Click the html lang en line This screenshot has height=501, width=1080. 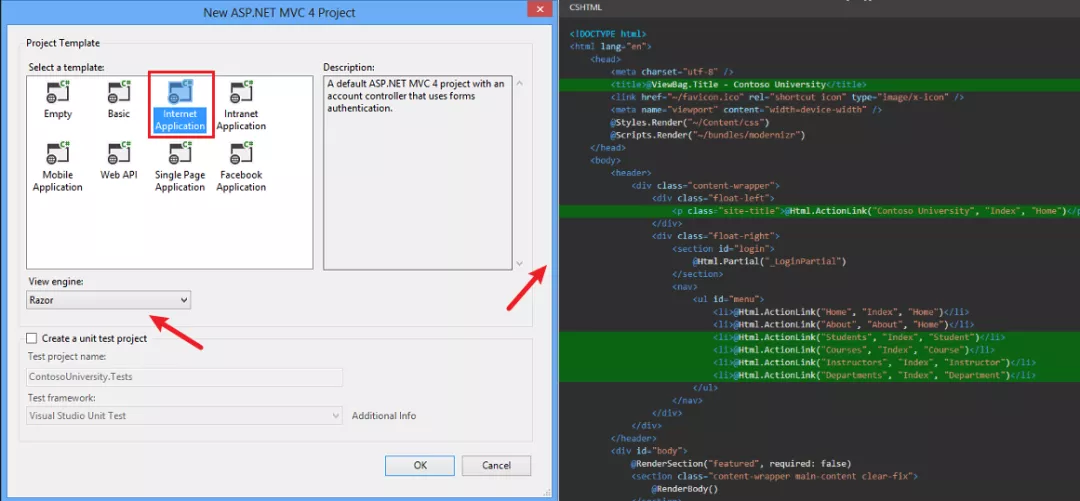pyautogui.click(x=610, y=46)
